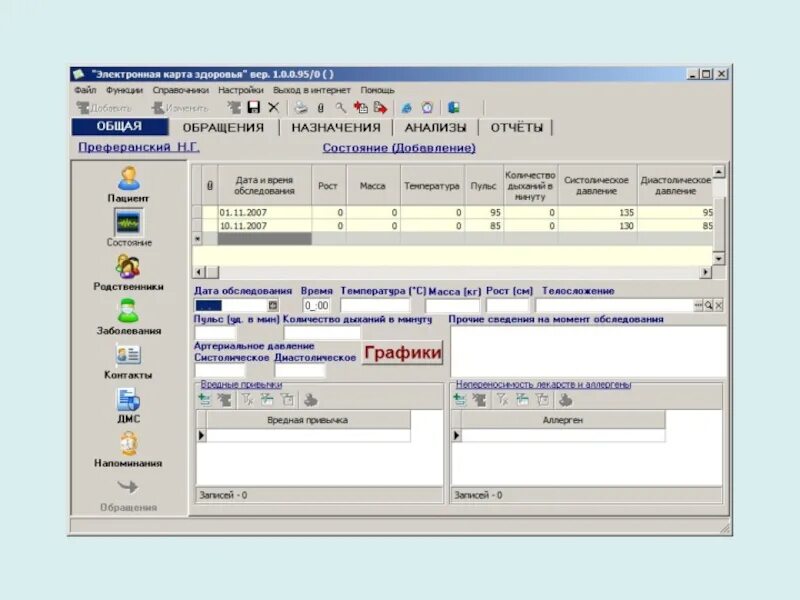
Task: Click the table's vertical scrollbar down arrow
Action: (x=718, y=259)
